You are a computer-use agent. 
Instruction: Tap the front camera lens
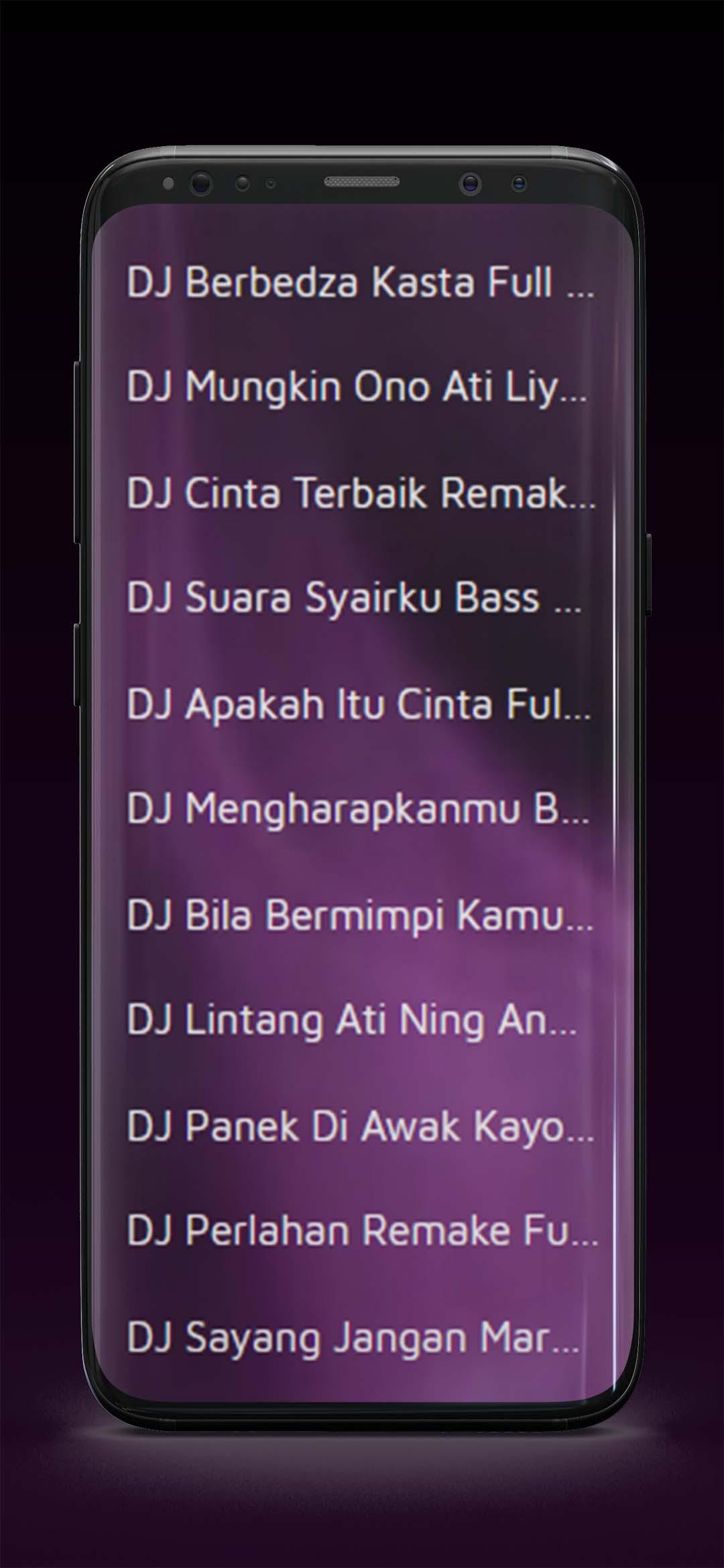click(471, 184)
